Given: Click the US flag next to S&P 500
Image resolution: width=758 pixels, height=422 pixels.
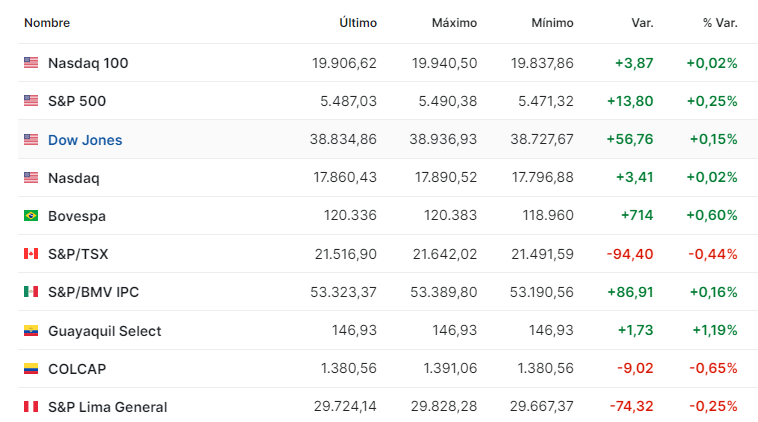Looking at the screenshot, I should click(31, 101).
